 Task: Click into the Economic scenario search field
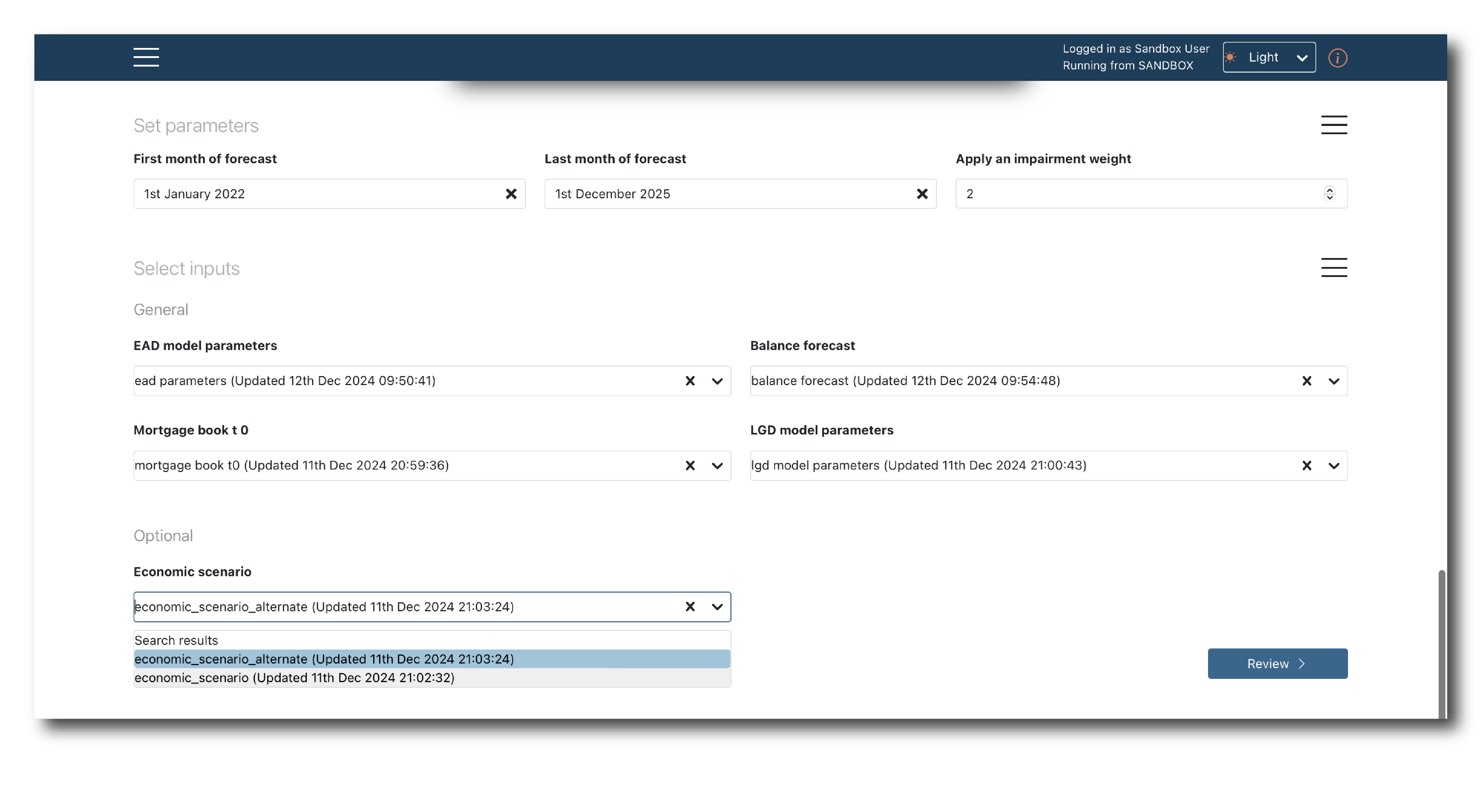coord(403,607)
